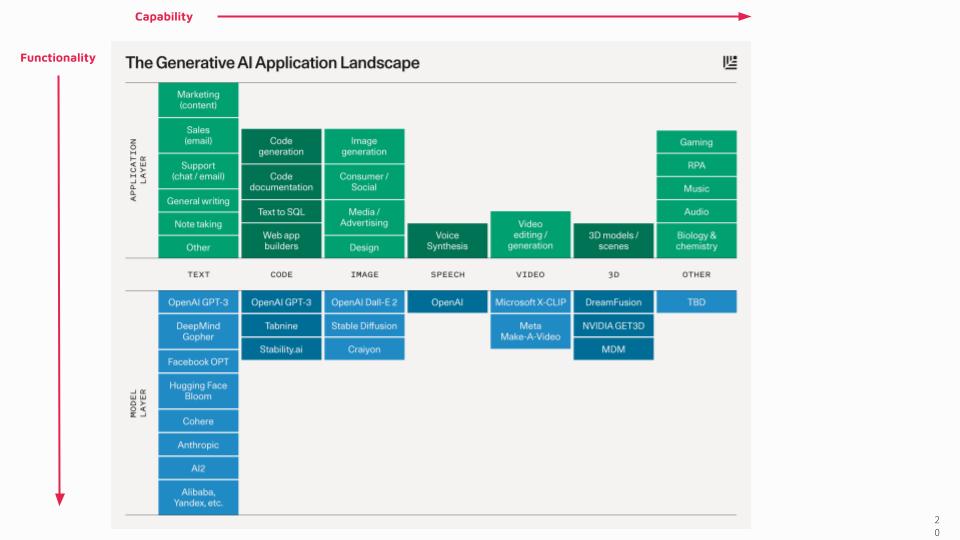Click the green Other box in the TEXT column

(x=198, y=247)
